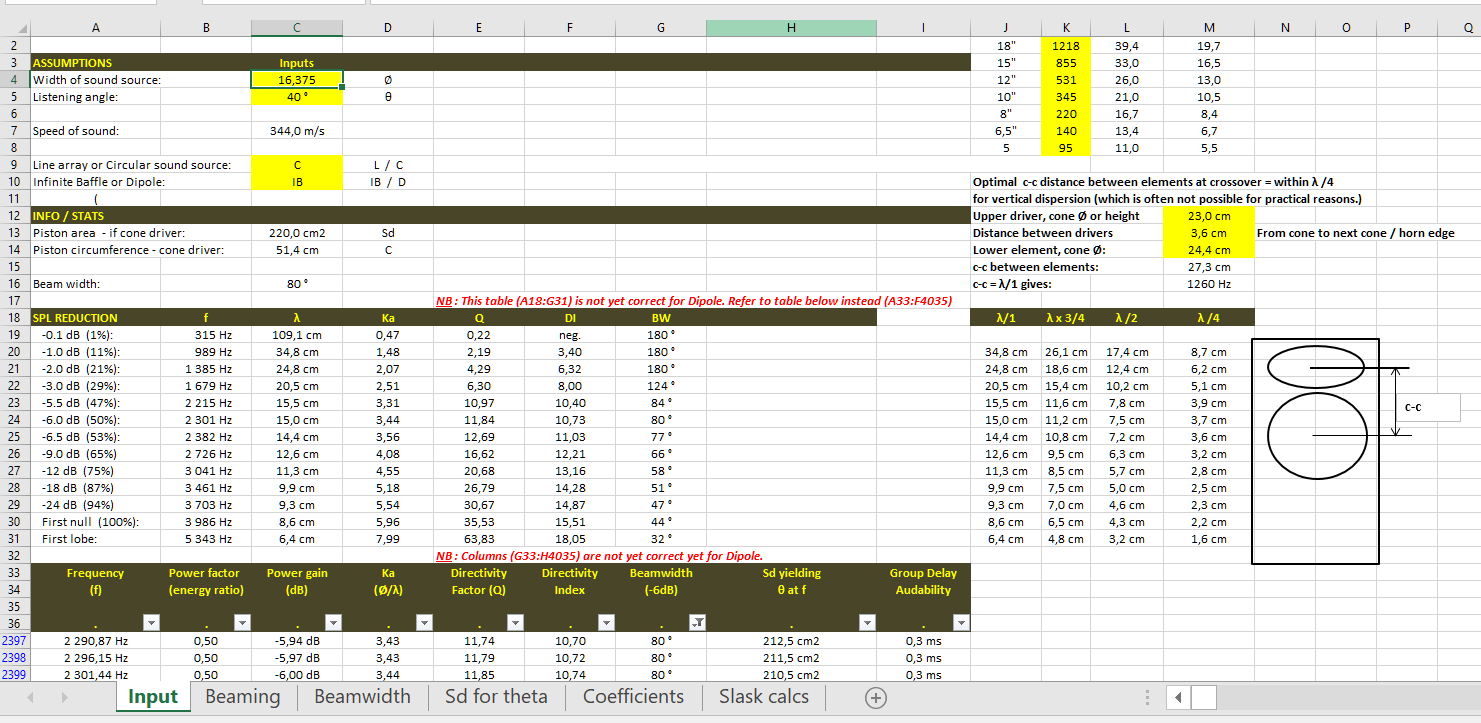The width and height of the screenshot is (1481, 723).
Task: Click the 27,3 cm c-c between elements cell
Action: click(1209, 267)
